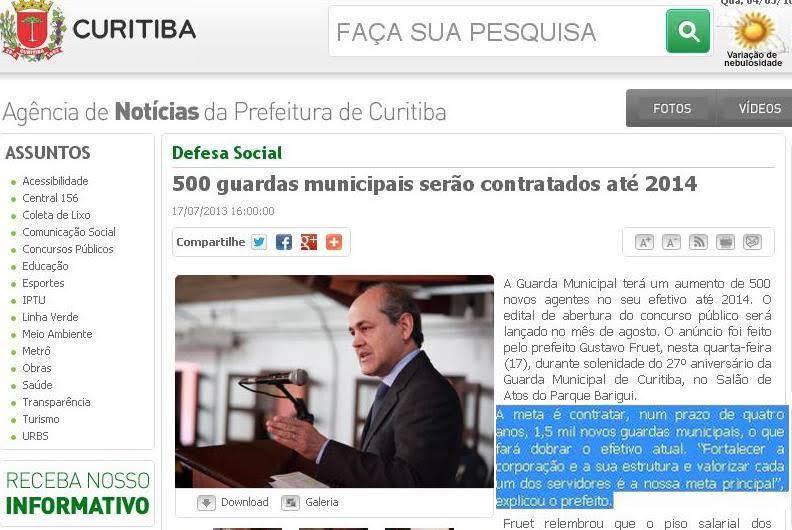792x530 pixels.
Task: Click the Receba Nosso Informativo banner
Action: coord(77,493)
